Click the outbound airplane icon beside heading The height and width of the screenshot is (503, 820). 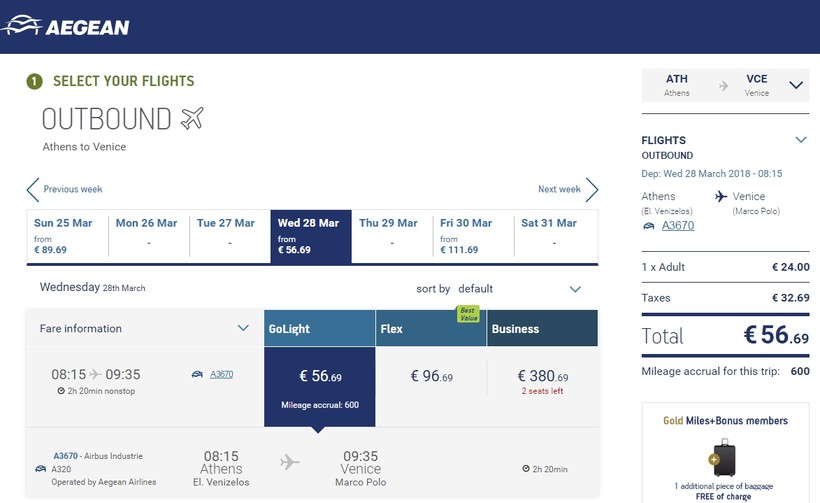192,119
